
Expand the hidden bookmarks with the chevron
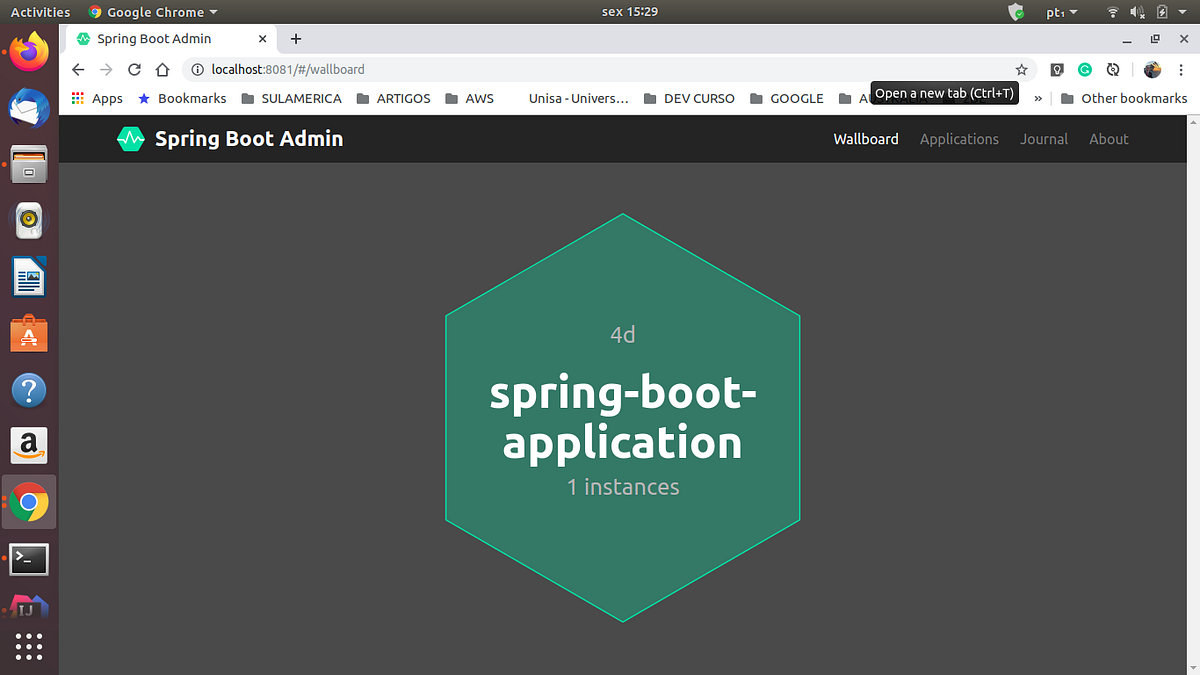pos(1037,98)
